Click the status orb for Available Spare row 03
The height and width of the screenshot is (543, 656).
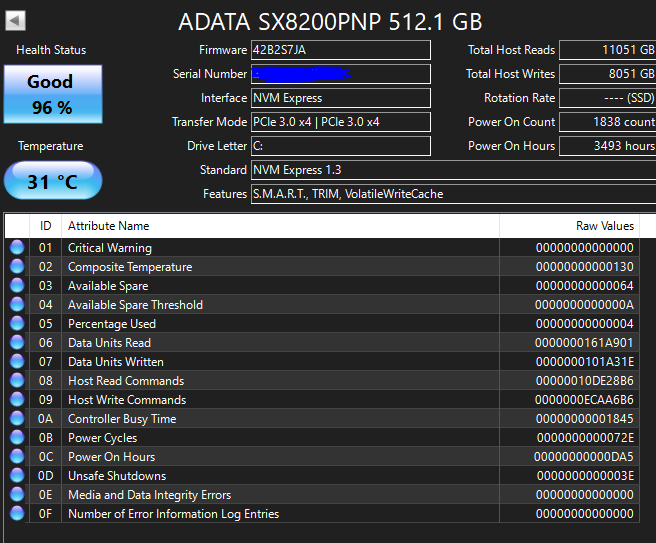17,286
